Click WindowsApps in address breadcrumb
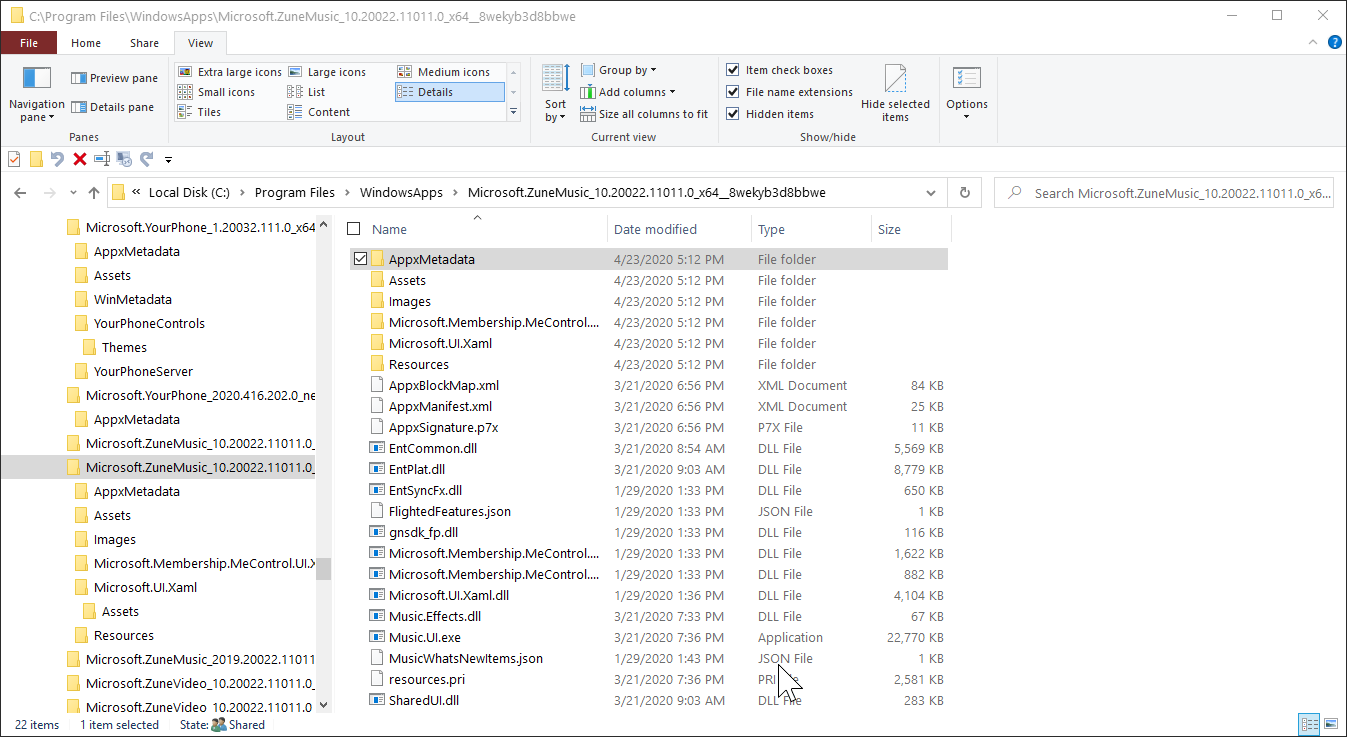Image resolution: width=1361 pixels, height=744 pixels. click(401, 193)
